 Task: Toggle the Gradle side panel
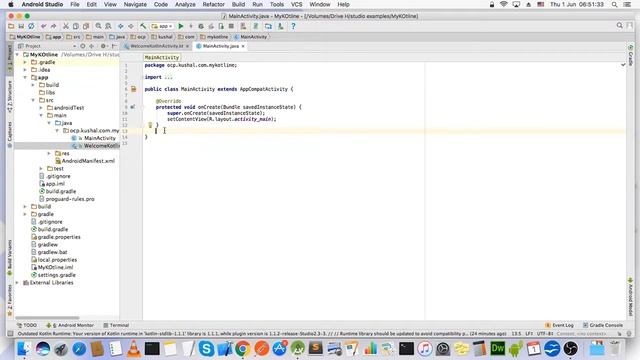point(631,55)
